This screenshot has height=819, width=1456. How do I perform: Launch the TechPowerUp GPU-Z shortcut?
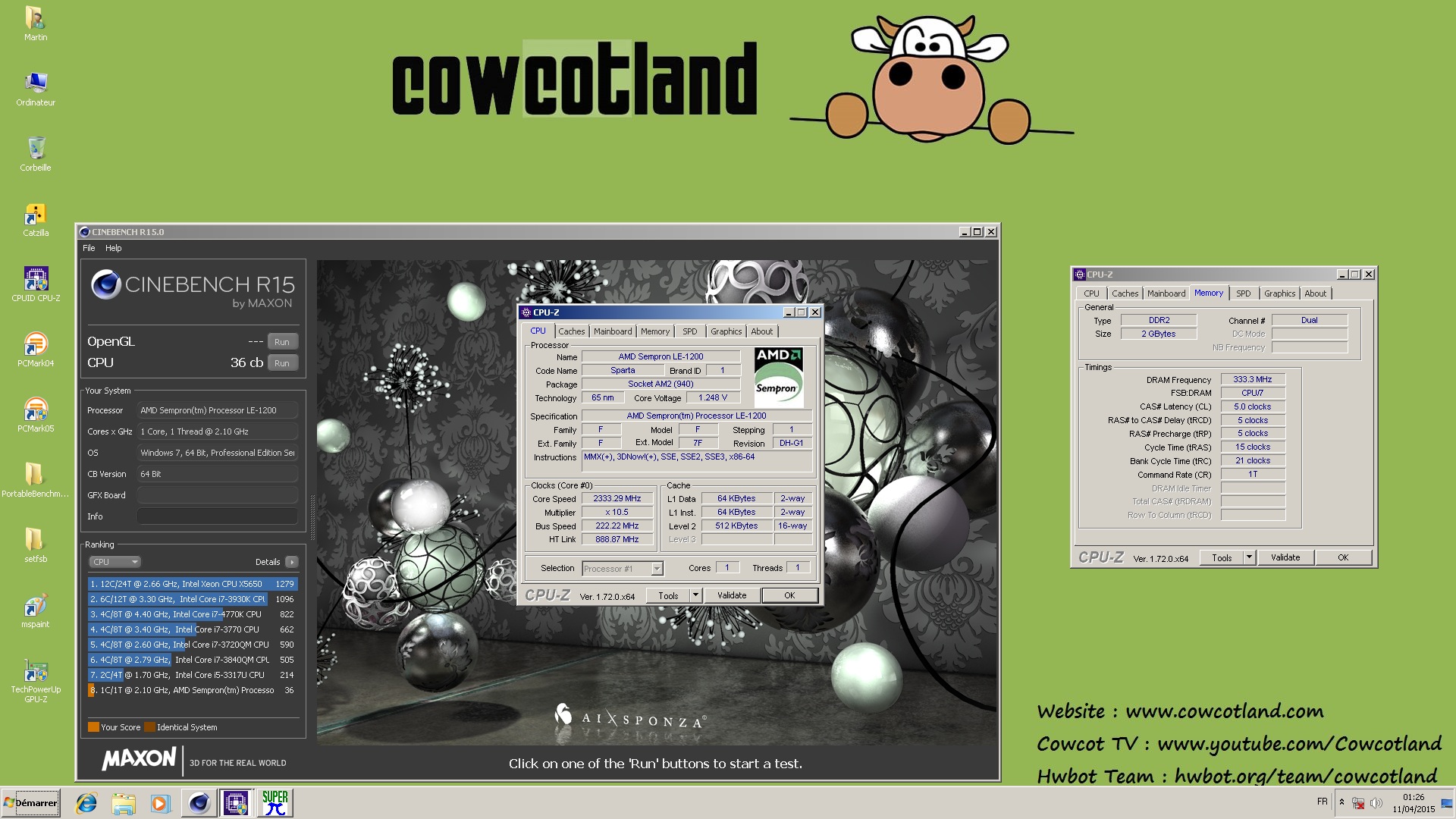pyautogui.click(x=35, y=681)
